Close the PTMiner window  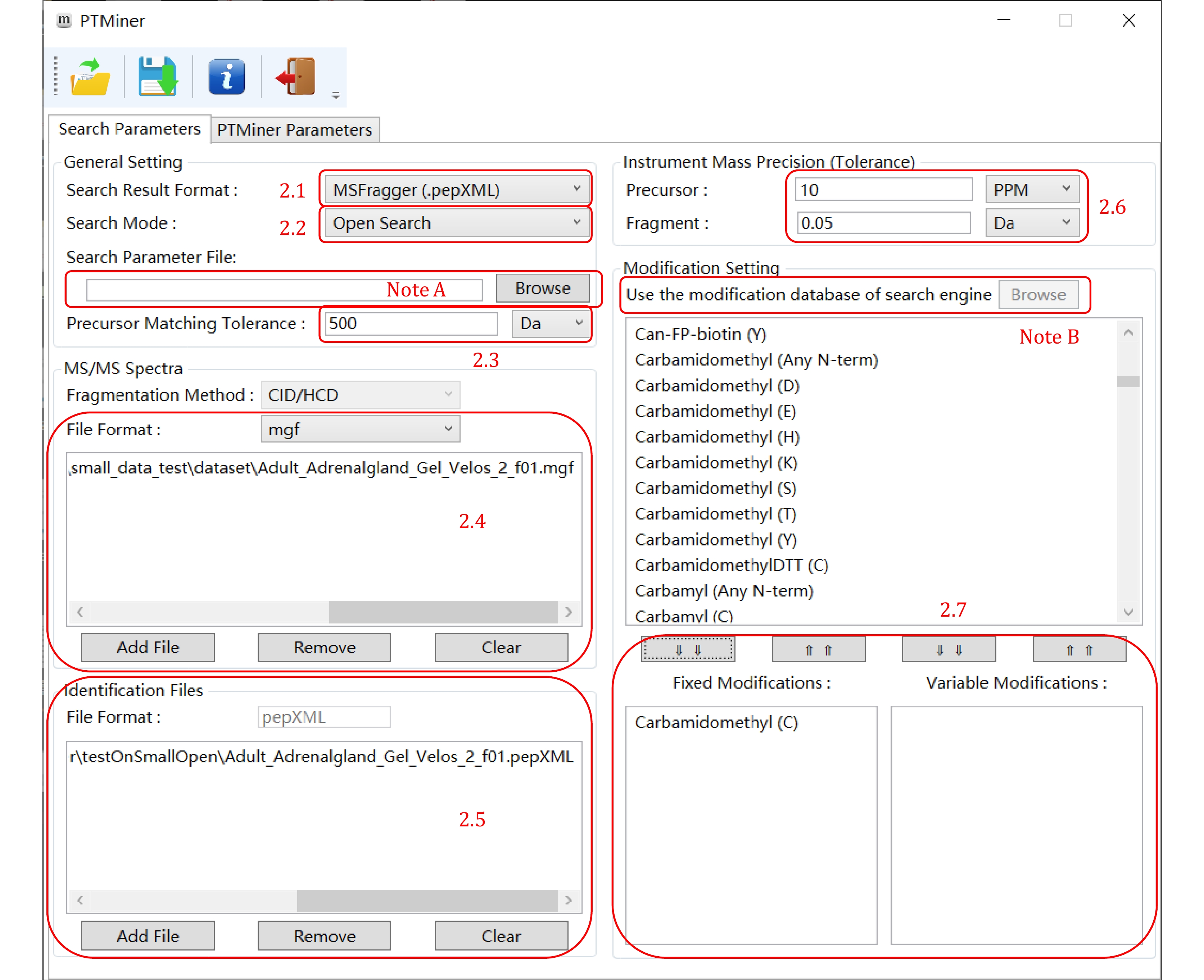pos(1129,20)
